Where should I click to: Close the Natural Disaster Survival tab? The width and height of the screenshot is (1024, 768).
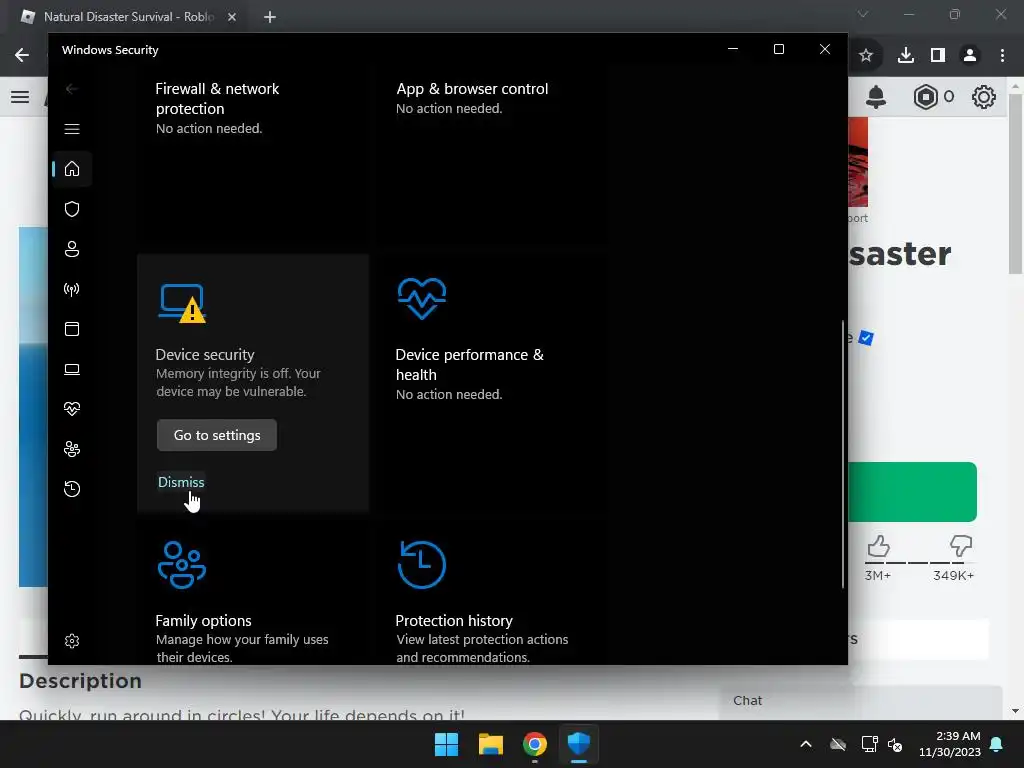pyautogui.click(x=232, y=17)
